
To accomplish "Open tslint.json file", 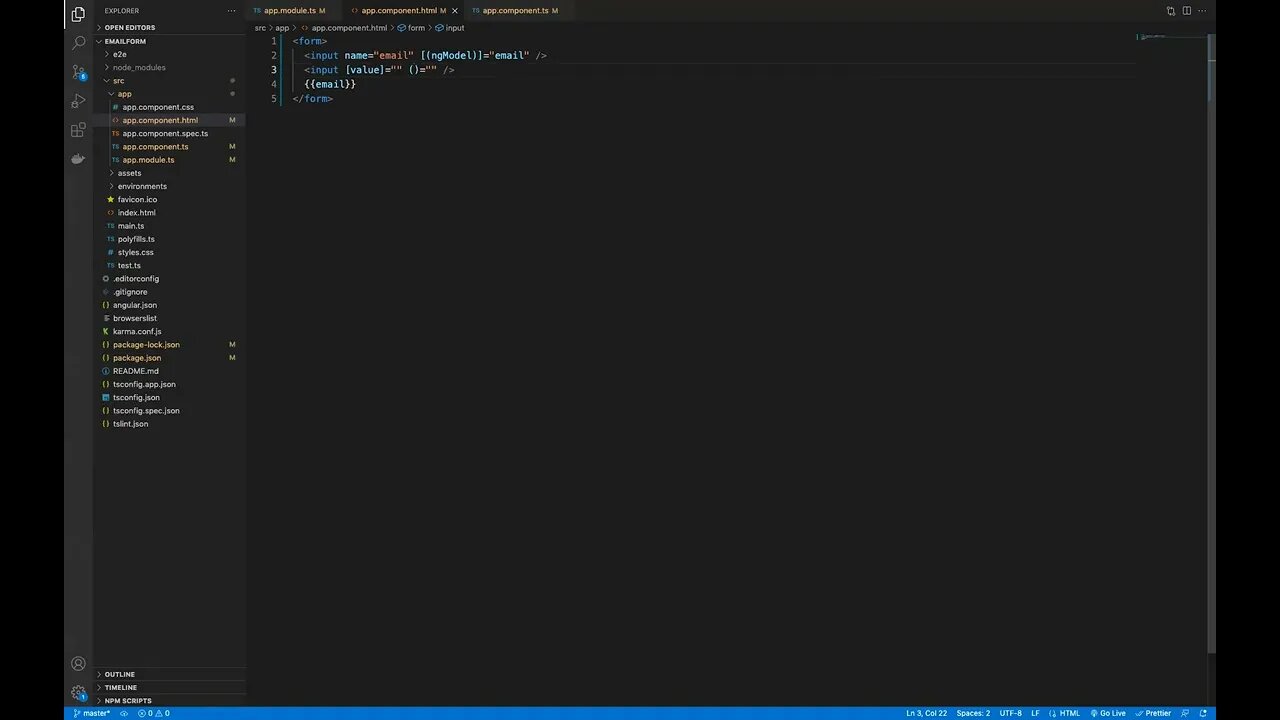I will coord(170,424).
